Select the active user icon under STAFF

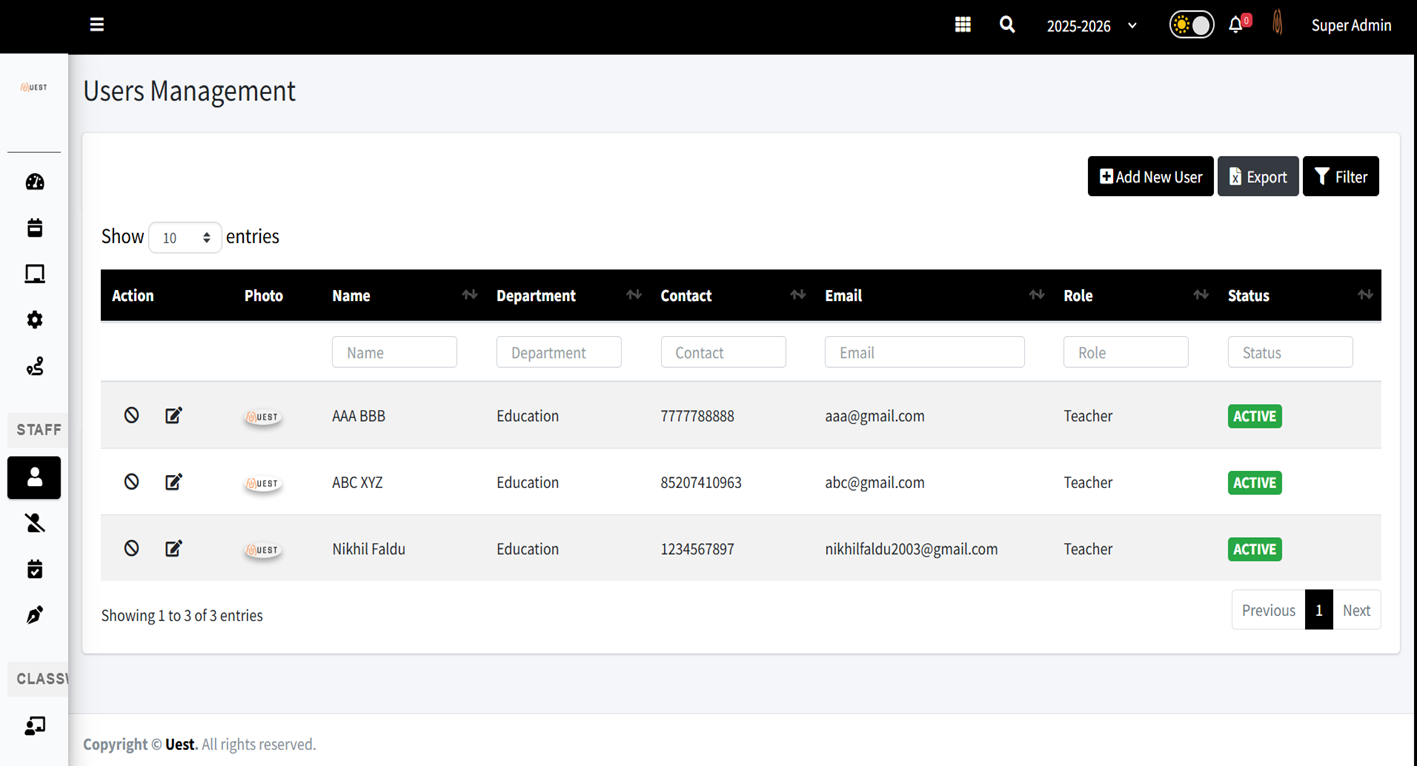(34, 478)
